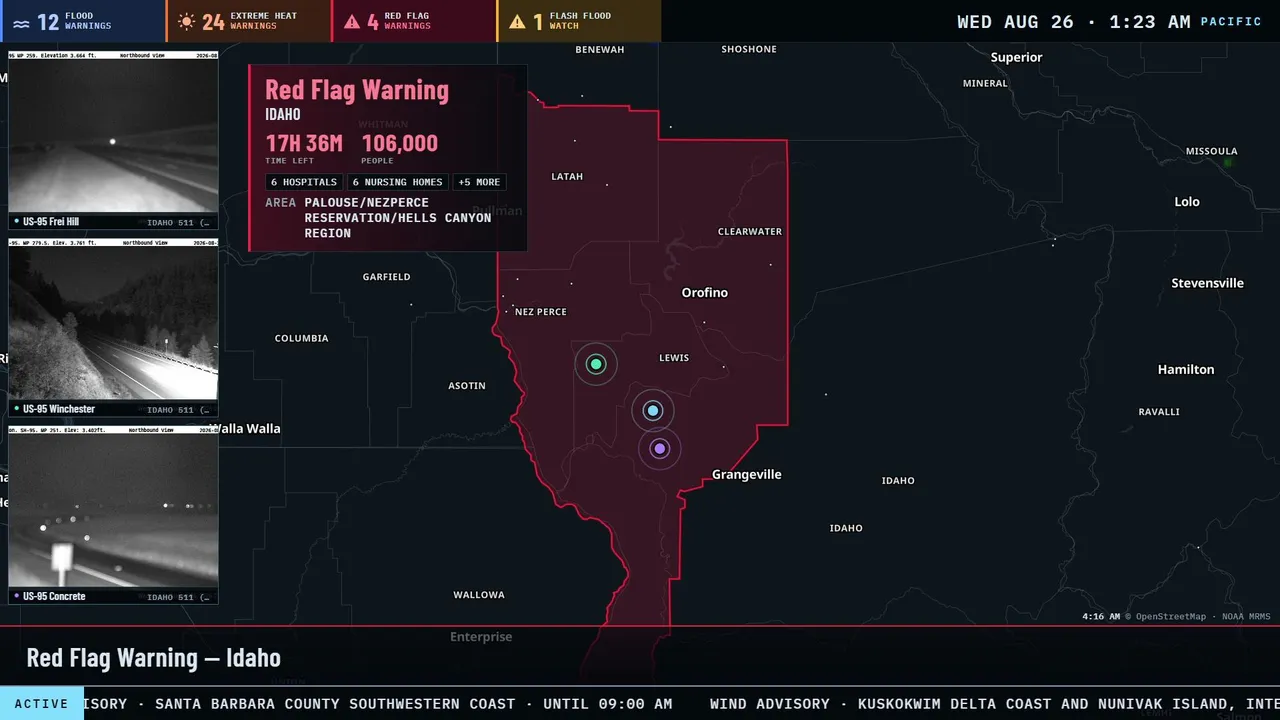The height and width of the screenshot is (720, 1280).
Task: Click the GARFIELD county label
Action: point(387,277)
